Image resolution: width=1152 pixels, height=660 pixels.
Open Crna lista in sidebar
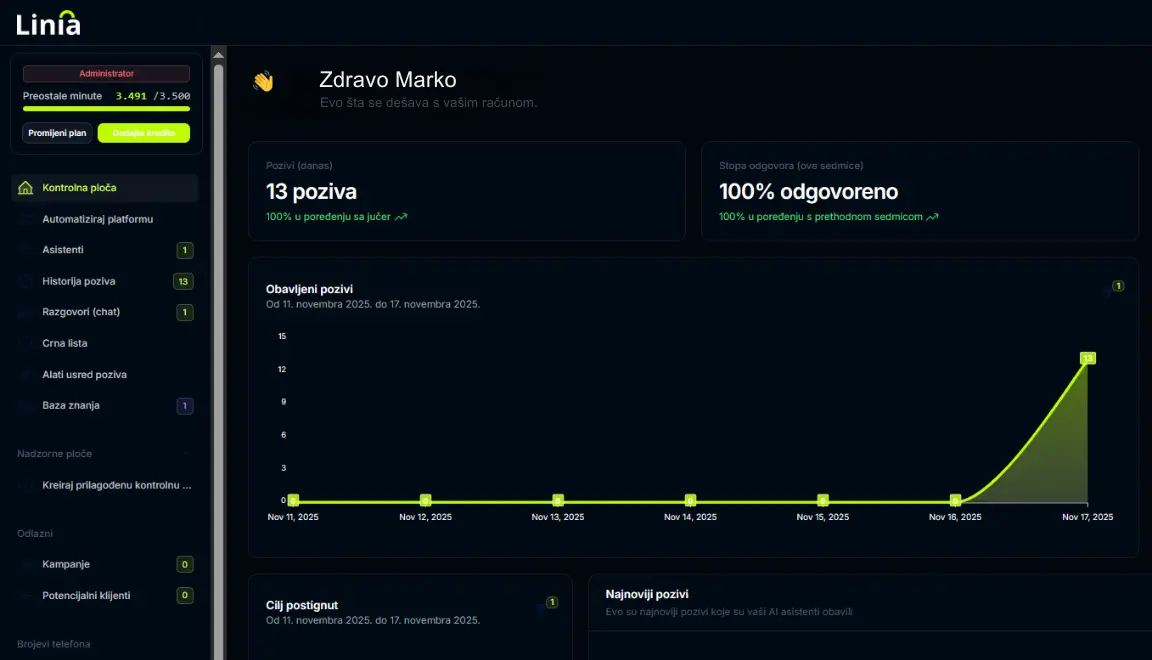coord(65,343)
